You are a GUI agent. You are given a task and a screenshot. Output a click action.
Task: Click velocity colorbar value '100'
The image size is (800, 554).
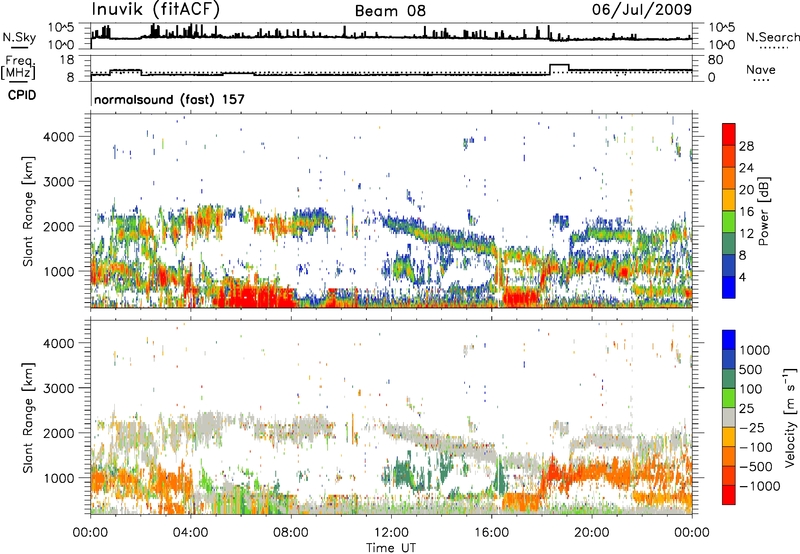[x=751, y=389]
